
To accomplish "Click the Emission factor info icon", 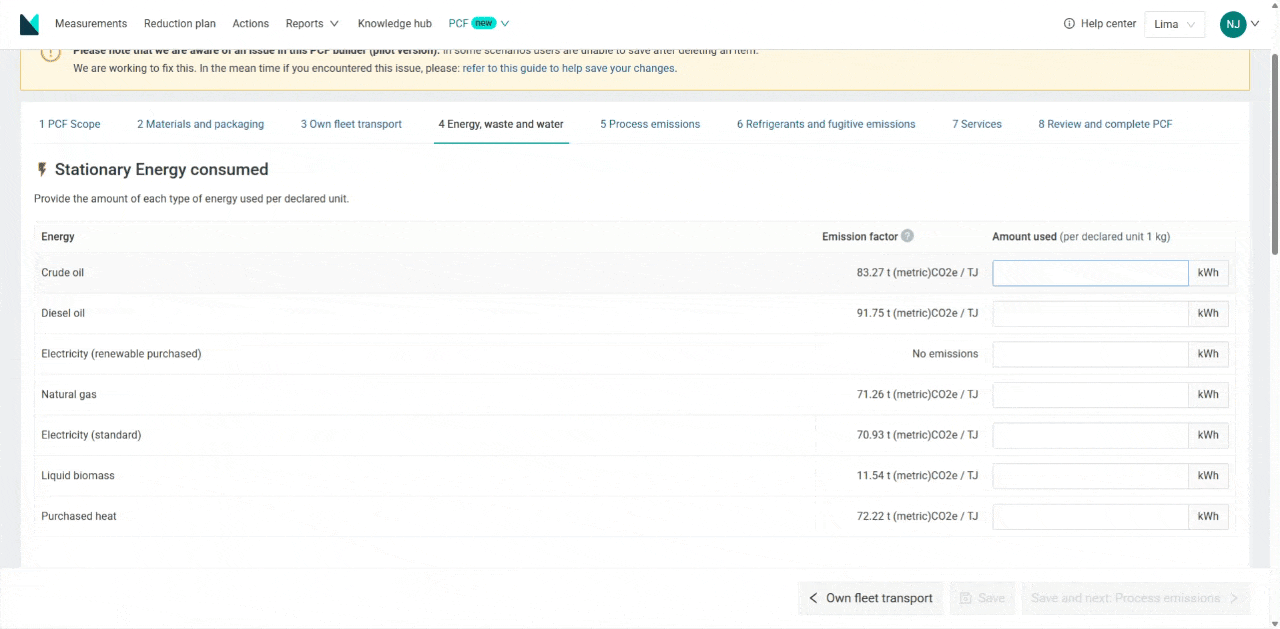I will pyautogui.click(x=907, y=236).
